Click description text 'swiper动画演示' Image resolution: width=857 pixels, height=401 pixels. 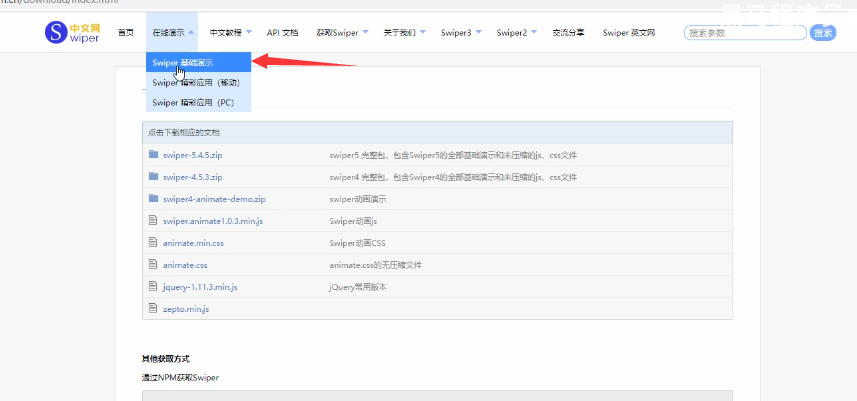point(358,199)
